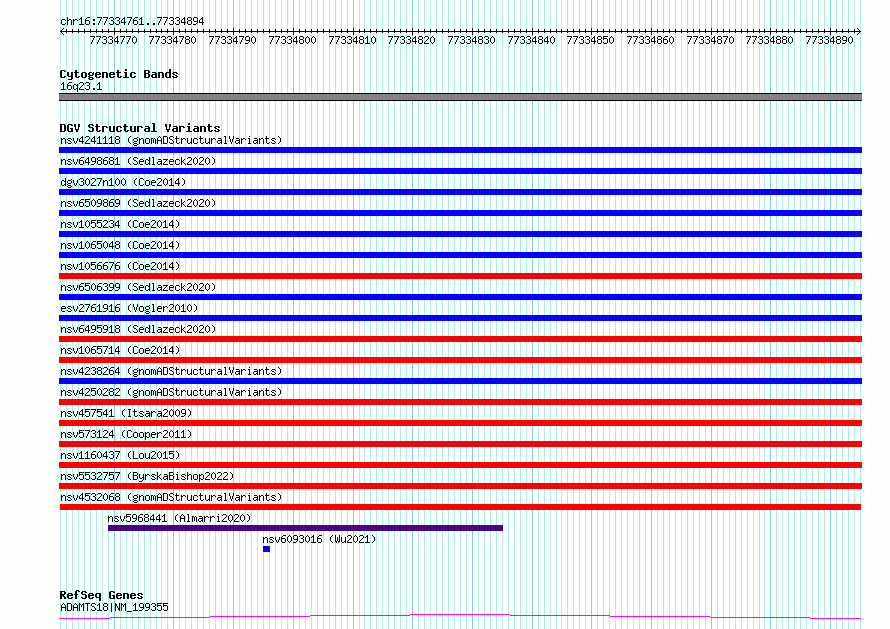Click the nsv4532068 (gnomADStructuralVariants) label

[171, 497]
